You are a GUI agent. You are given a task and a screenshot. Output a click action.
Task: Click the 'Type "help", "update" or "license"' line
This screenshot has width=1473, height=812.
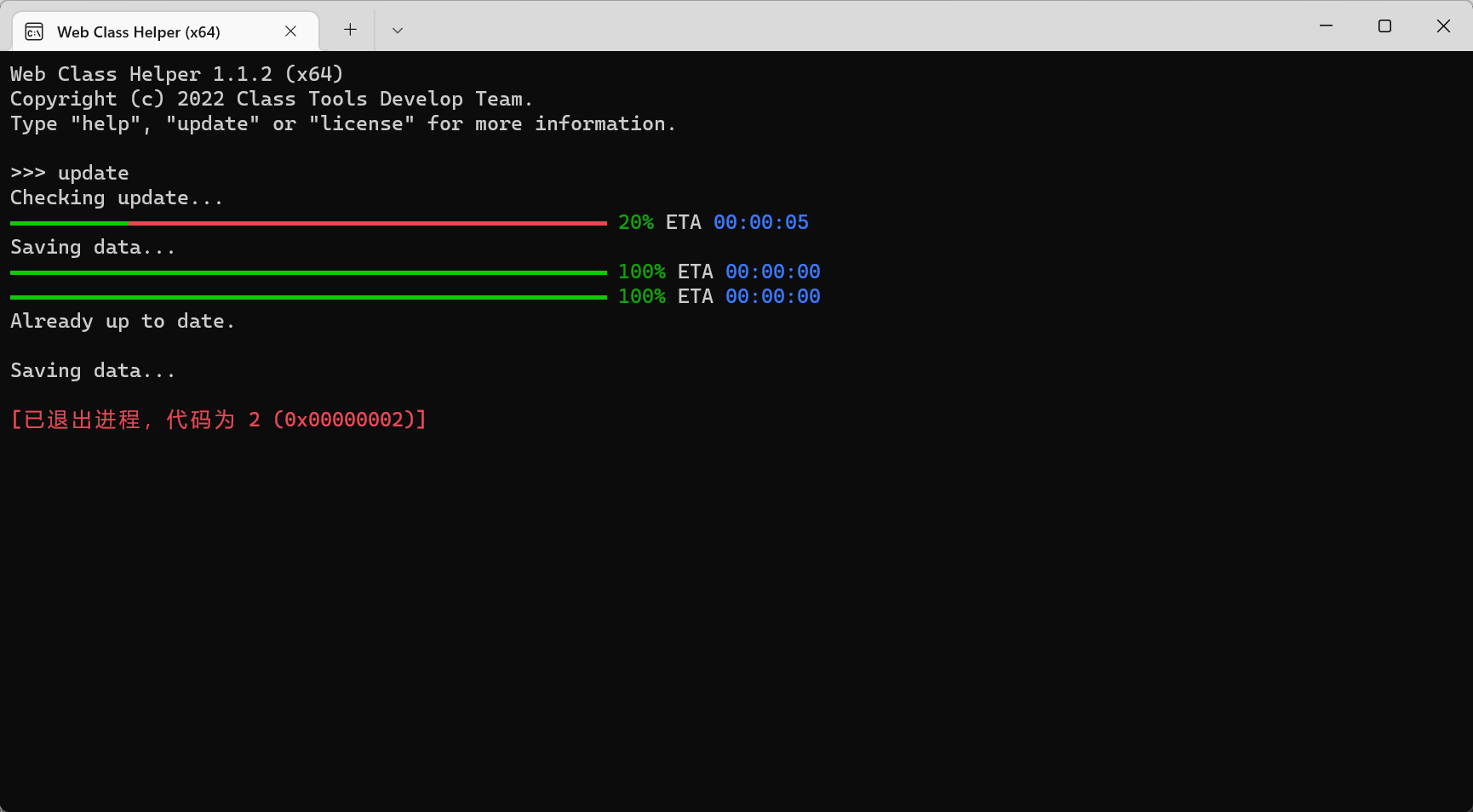(x=343, y=124)
